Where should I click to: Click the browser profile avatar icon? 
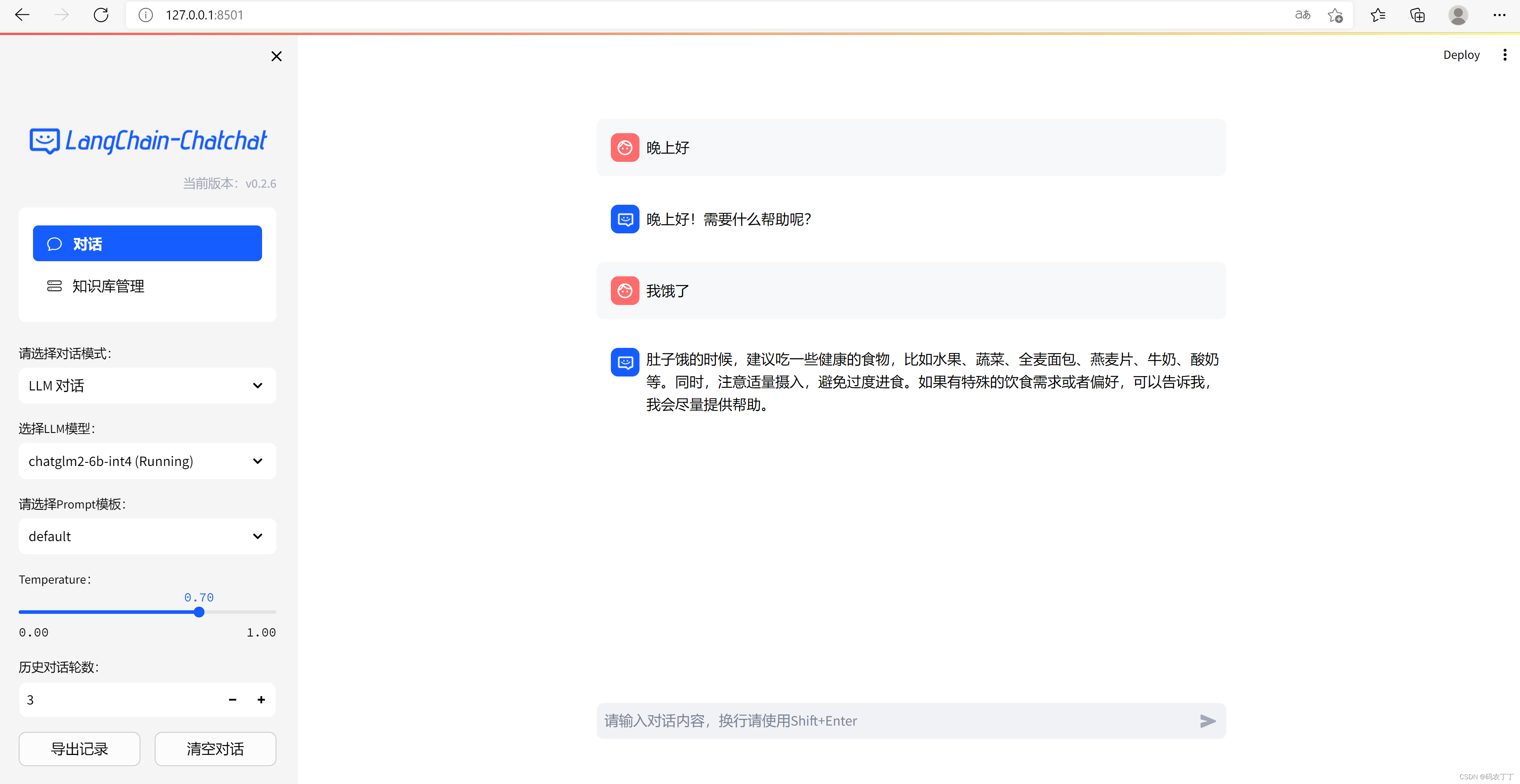pyautogui.click(x=1458, y=16)
